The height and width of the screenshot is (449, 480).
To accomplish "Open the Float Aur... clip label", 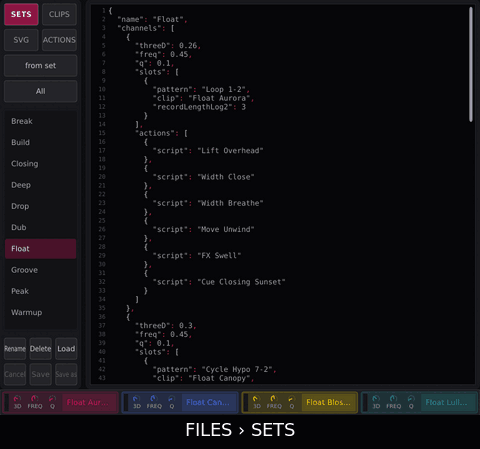I will [88, 403].
